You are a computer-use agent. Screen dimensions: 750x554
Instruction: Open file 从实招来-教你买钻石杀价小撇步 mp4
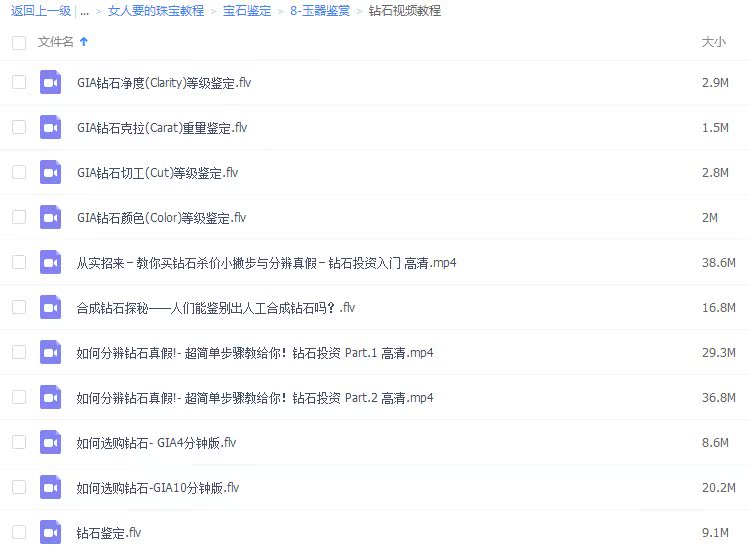(x=266, y=263)
